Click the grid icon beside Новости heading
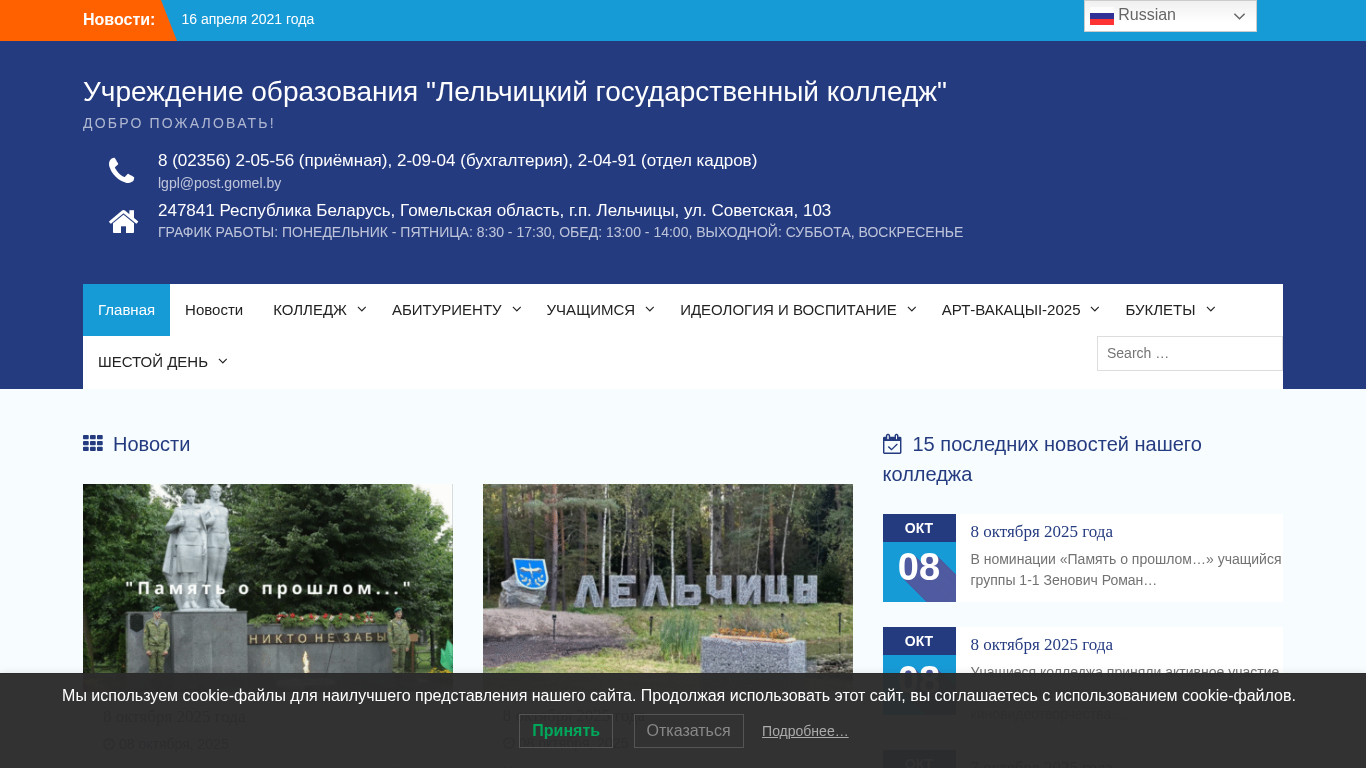This screenshot has height=768, width=1366. (x=93, y=444)
